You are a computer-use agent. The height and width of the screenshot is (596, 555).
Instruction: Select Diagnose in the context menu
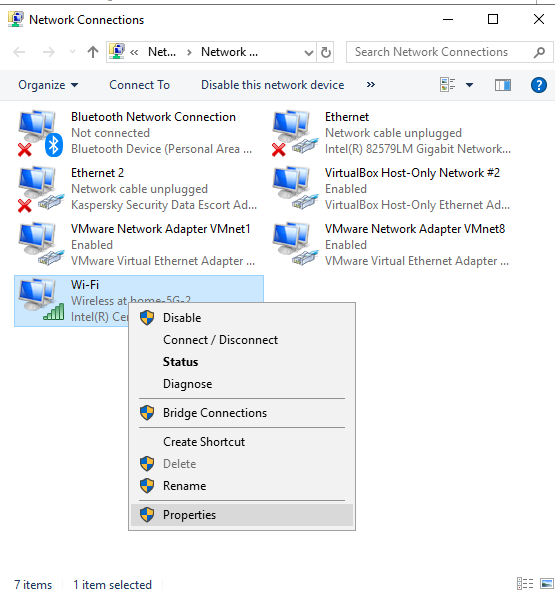tap(242, 384)
